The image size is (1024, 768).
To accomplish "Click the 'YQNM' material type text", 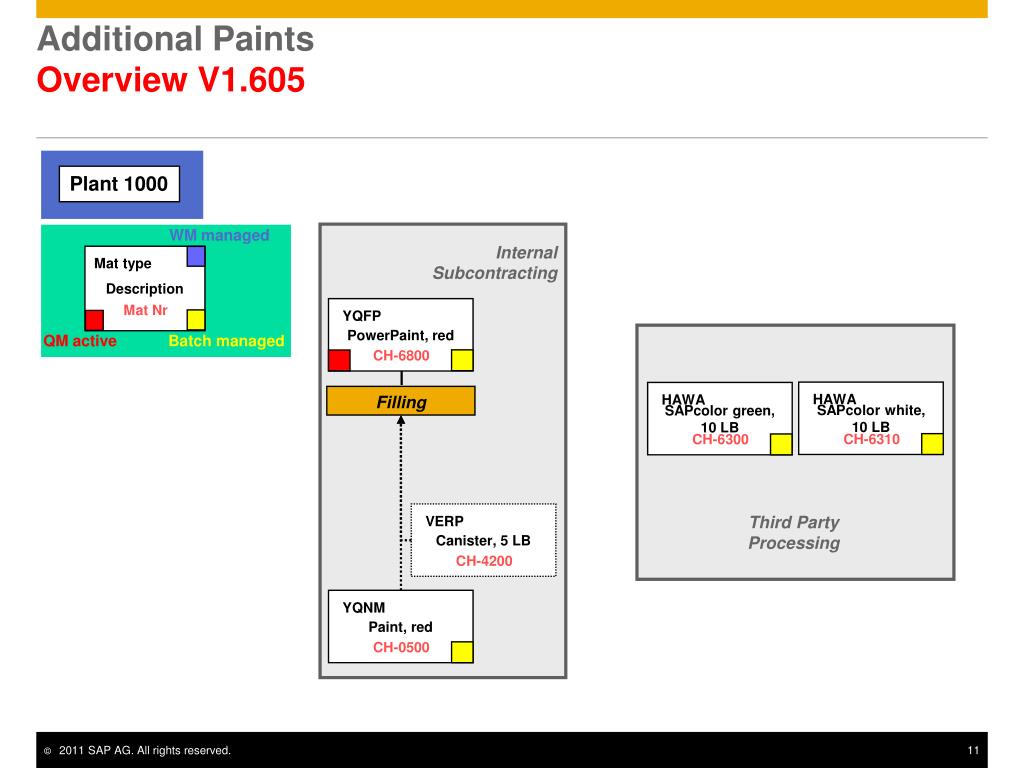I will tap(364, 608).
